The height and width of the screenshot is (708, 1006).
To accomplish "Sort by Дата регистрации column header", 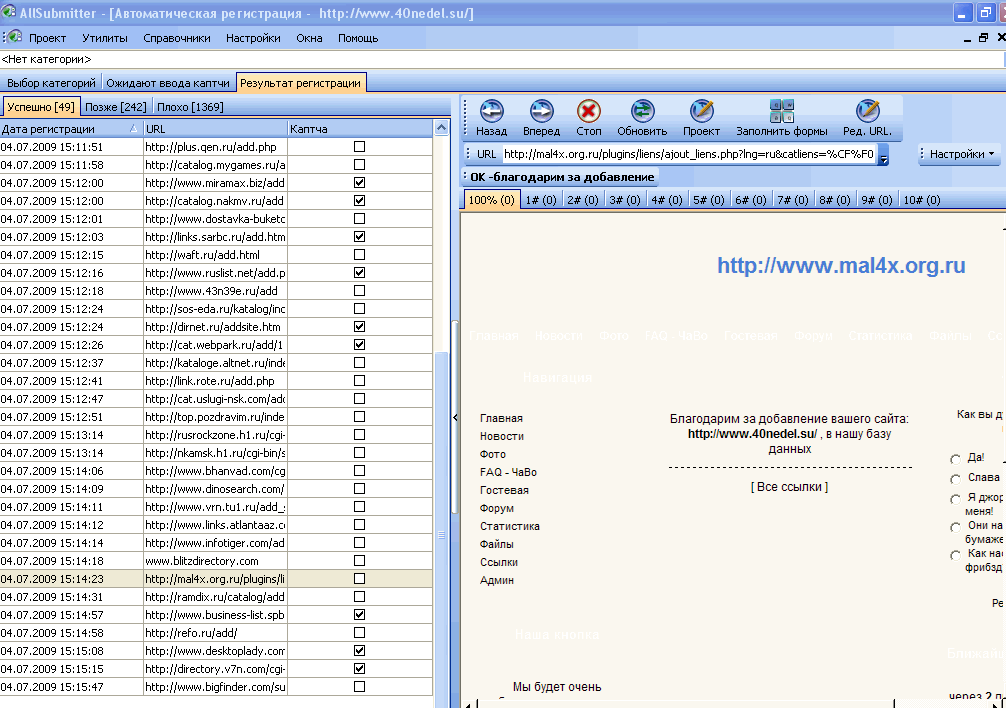I will tap(60, 129).
